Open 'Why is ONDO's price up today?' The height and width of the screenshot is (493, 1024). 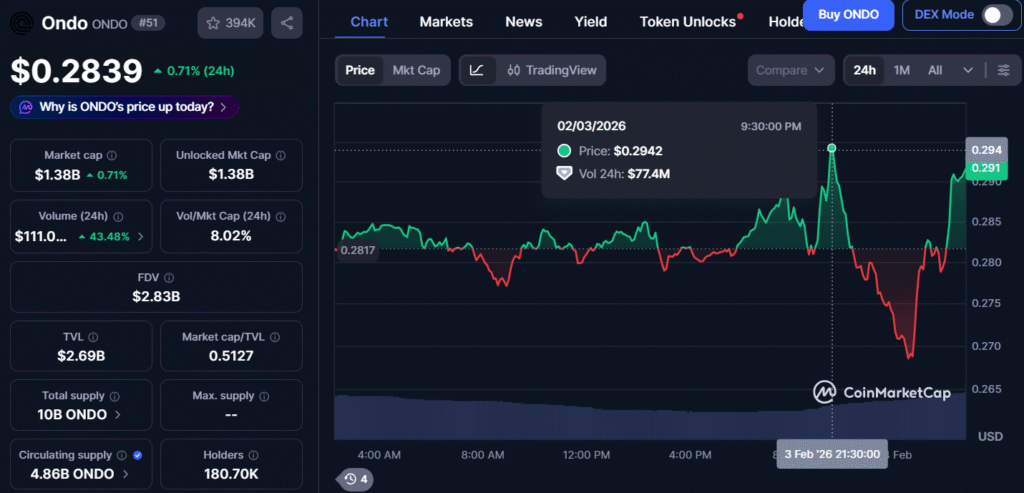click(124, 107)
